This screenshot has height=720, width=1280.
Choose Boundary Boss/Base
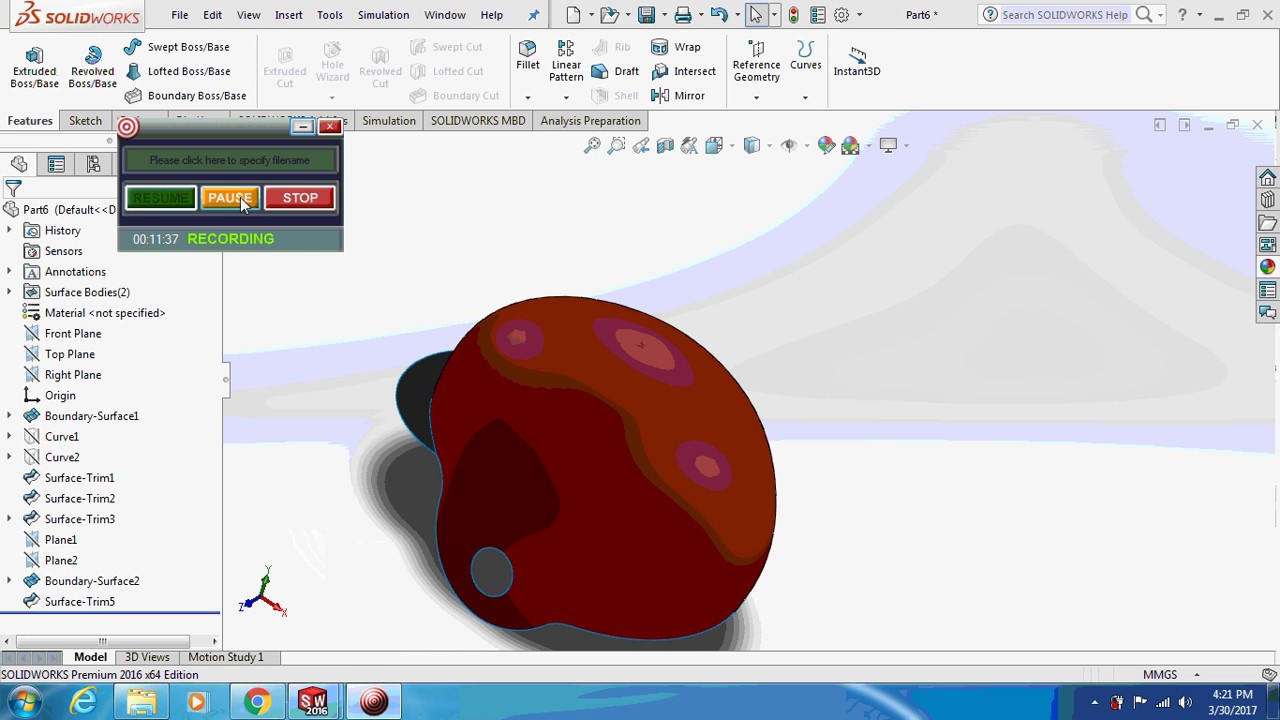pos(185,96)
